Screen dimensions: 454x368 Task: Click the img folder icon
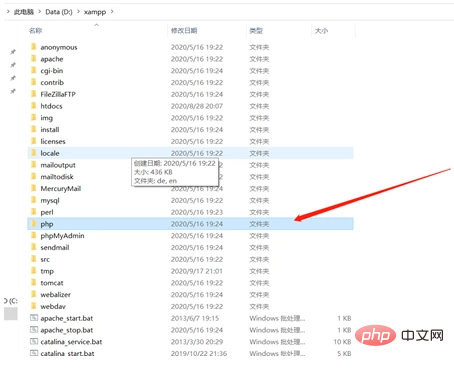pos(33,118)
